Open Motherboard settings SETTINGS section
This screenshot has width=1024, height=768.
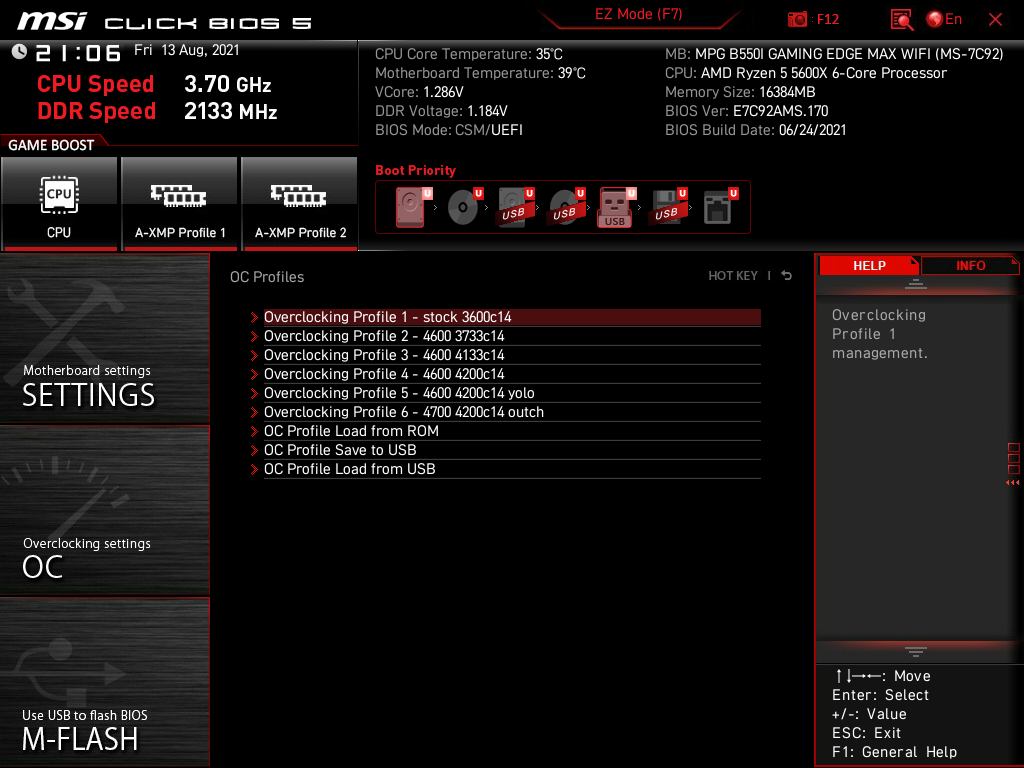coord(104,340)
